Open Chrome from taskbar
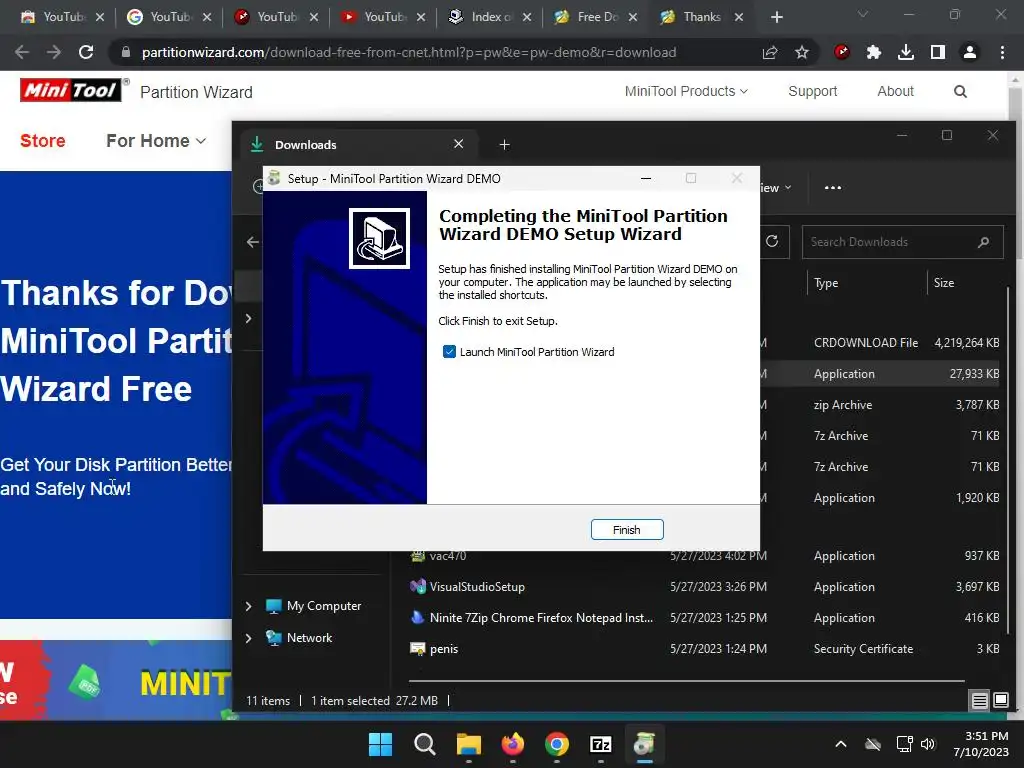The height and width of the screenshot is (768, 1024). (556, 744)
